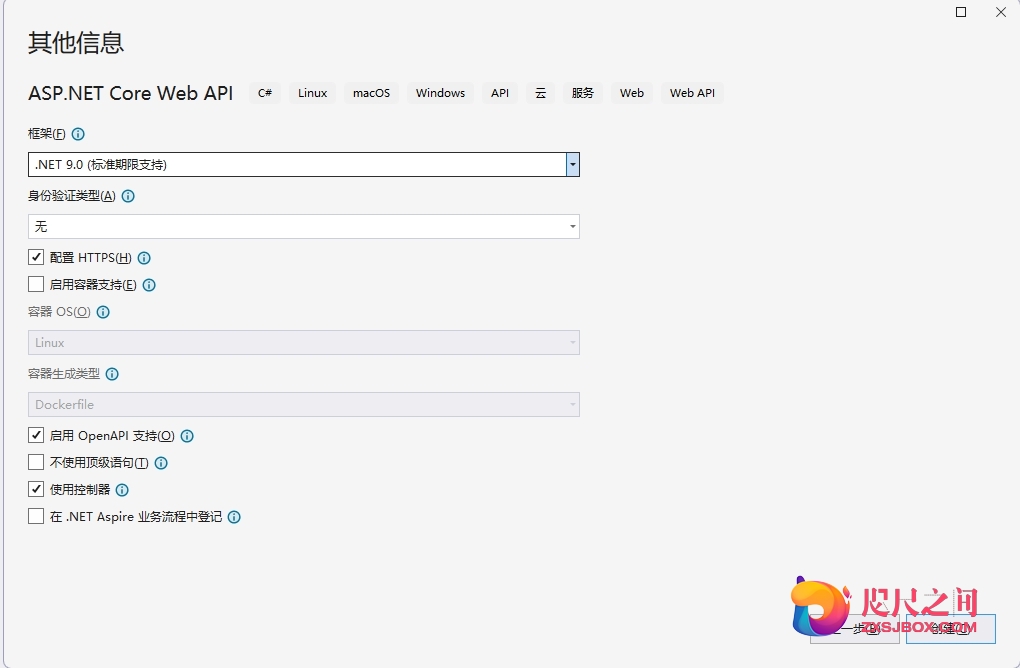Image resolution: width=1020 pixels, height=668 pixels.
Task: Expand the 身份验证类型 dropdown set to 无
Action: pyautogui.click(x=304, y=226)
